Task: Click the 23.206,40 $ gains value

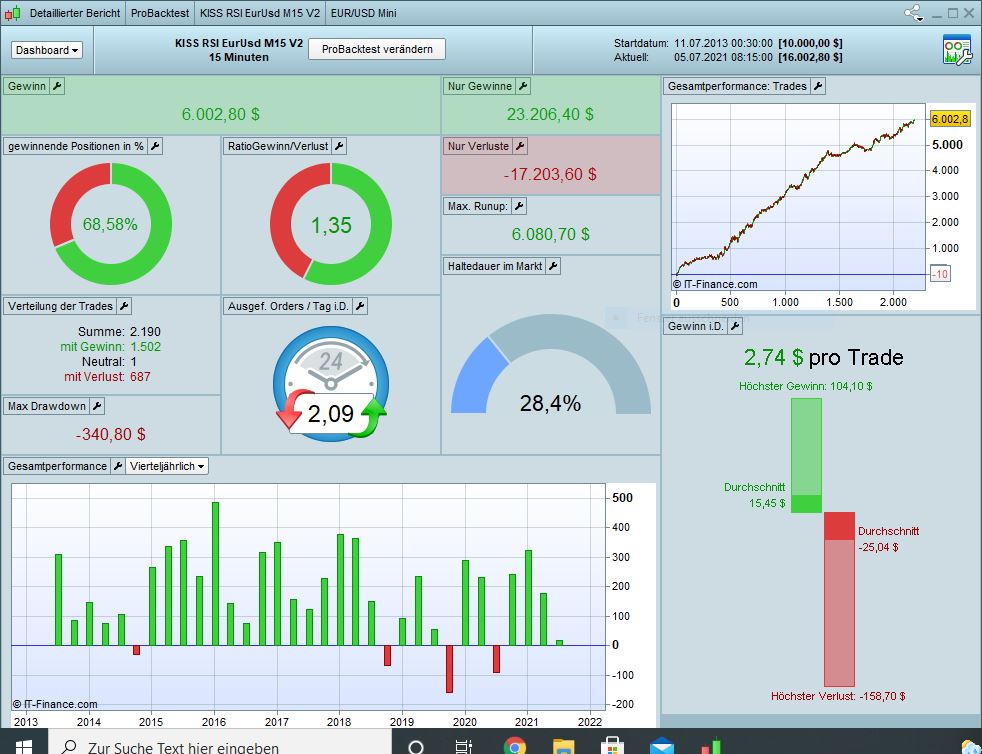Action: tap(550, 114)
